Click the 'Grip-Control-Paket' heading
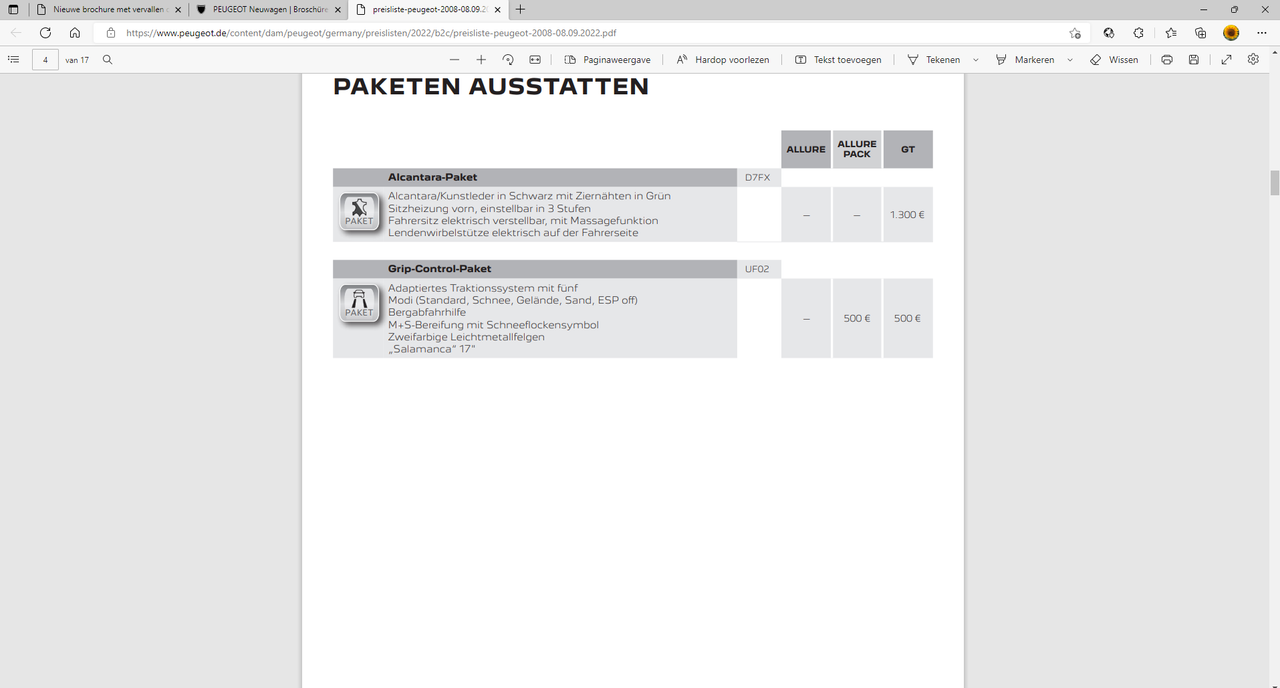1280x688 pixels. 439,269
